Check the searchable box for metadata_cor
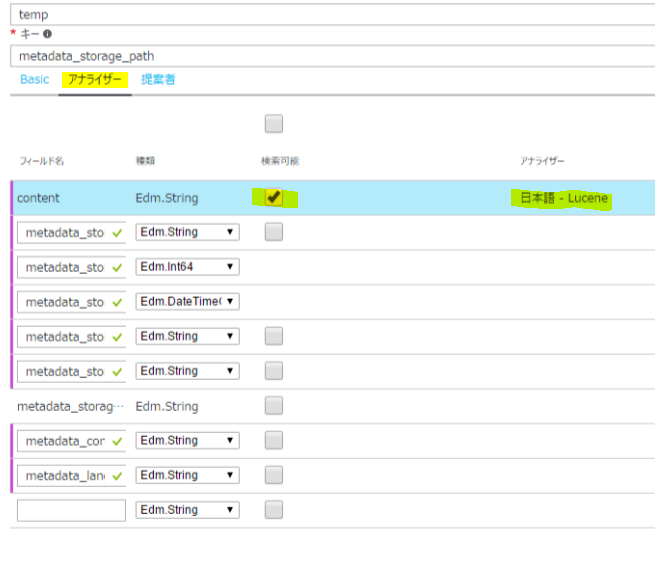Screen dimensions: 655x582 pyautogui.click(x=274, y=440)
